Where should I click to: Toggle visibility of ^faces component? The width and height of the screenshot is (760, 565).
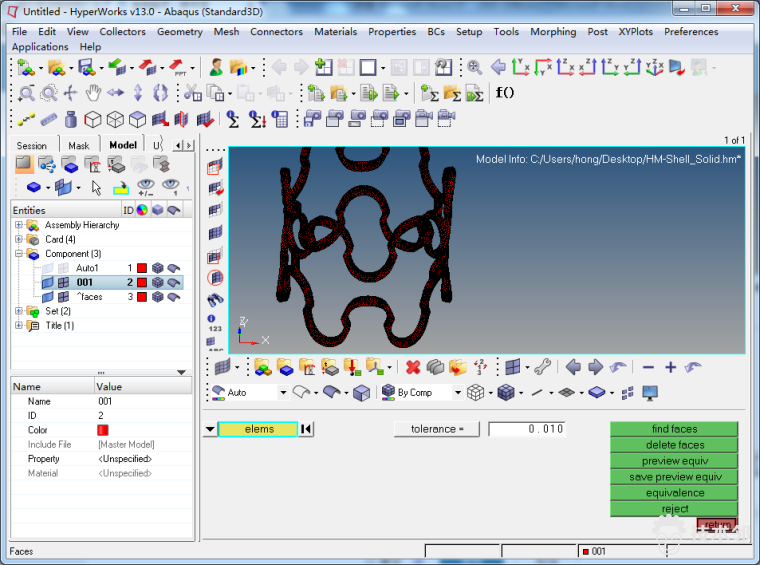(47, 297)
